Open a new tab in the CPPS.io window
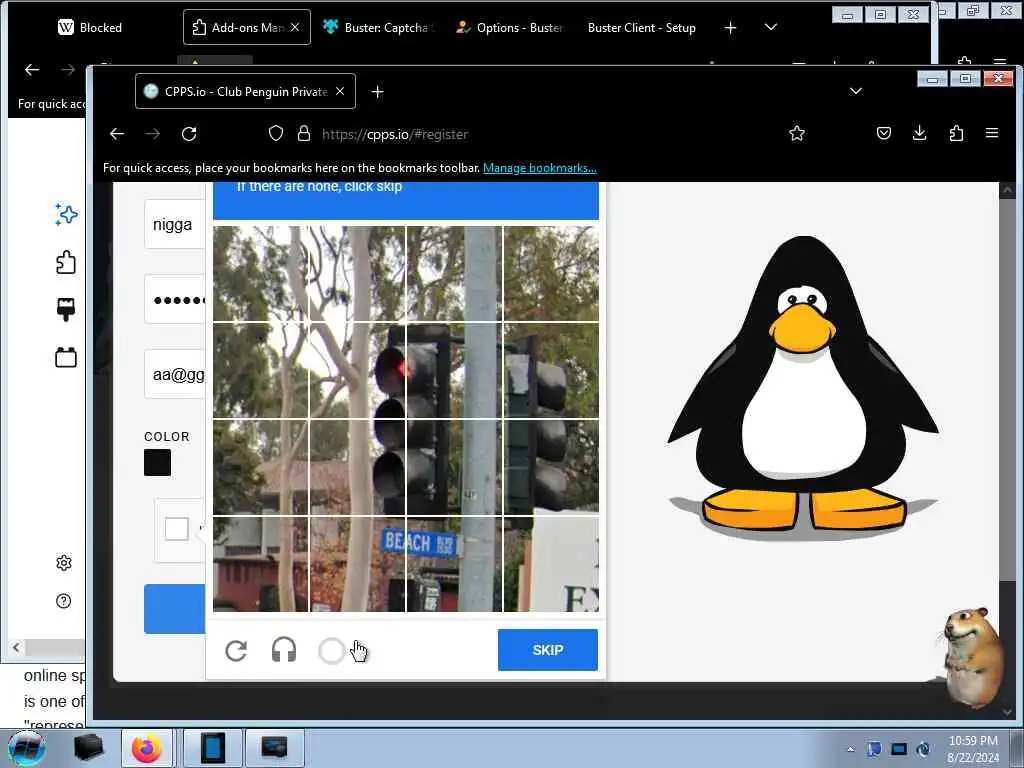 click(377, 91)
